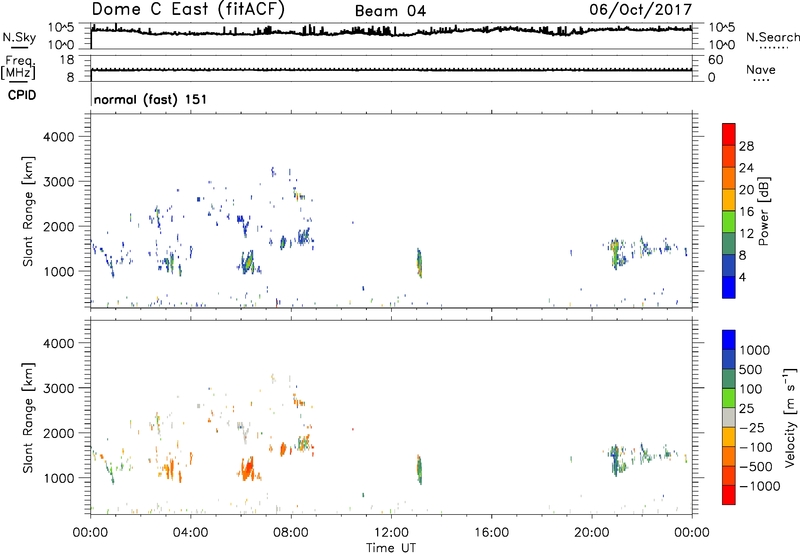Click the 'Slant Range [km]' label of power panel
Viewport: 800px width, 554px height.
[x=28, y=211]
